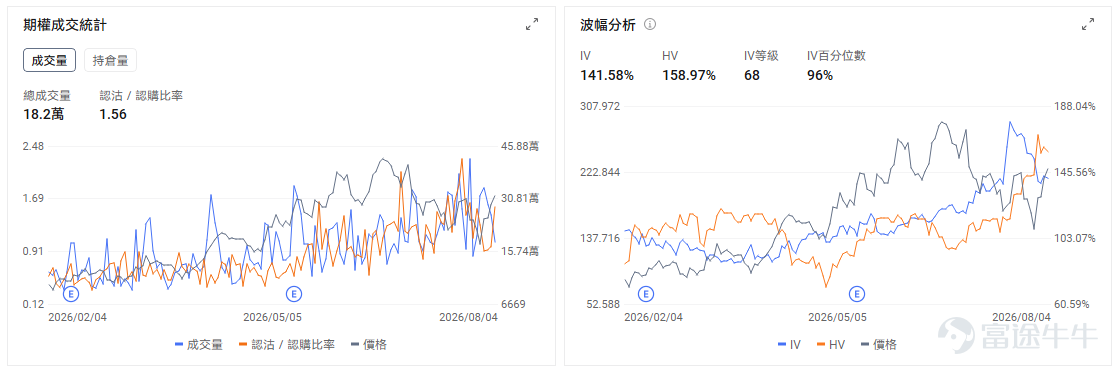
Task: Click the 15.74萬 right axis label
Action: [x=521, y=251]
